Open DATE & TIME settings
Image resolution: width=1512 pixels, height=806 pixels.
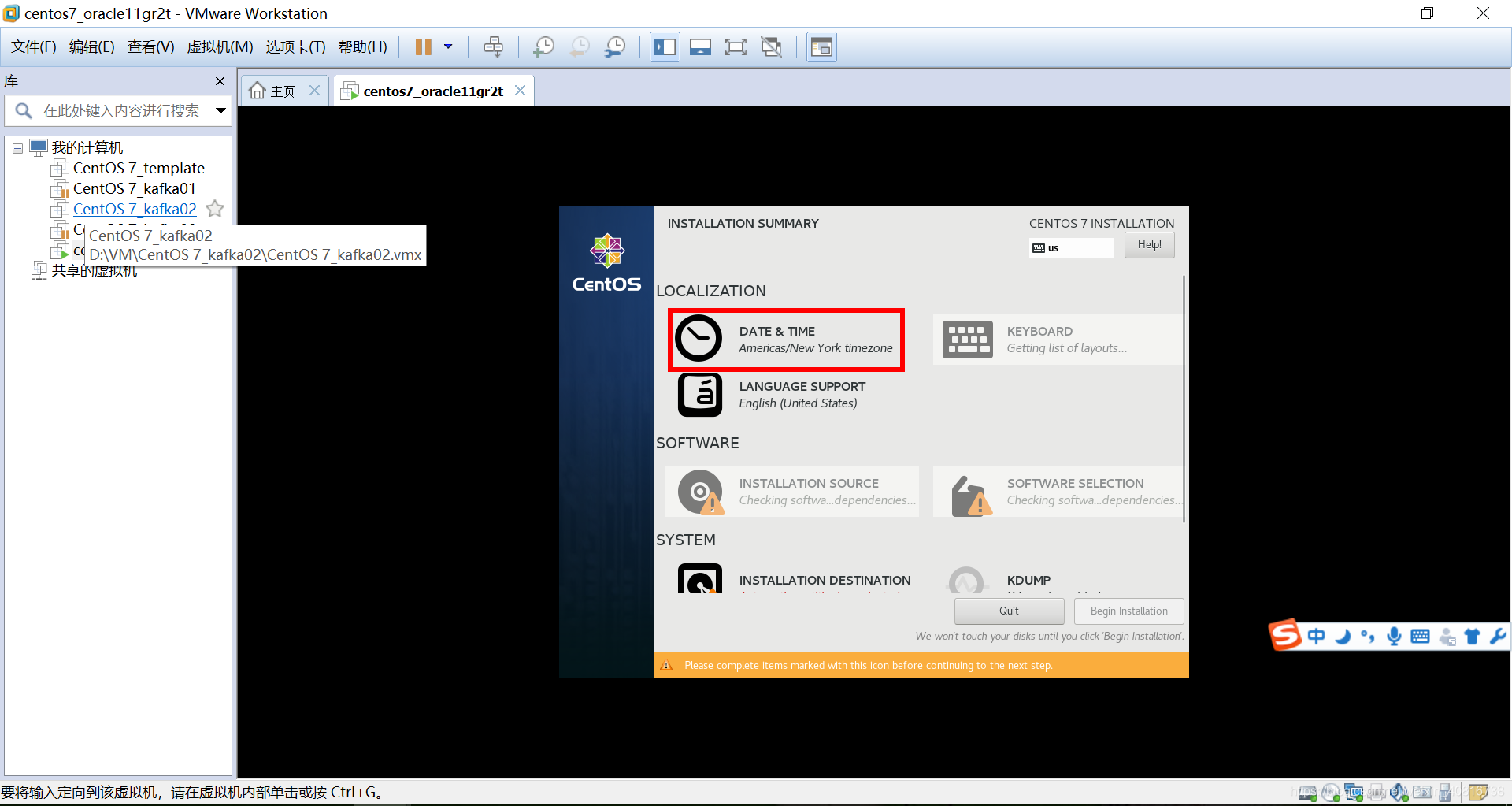coord(786,340)
